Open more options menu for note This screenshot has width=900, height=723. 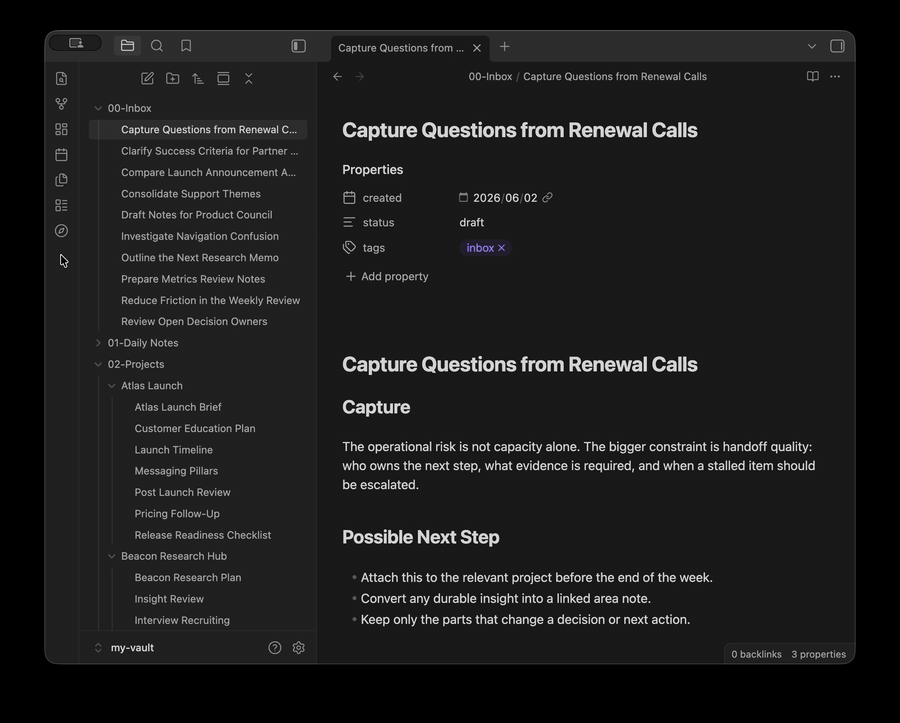(835, 76)
